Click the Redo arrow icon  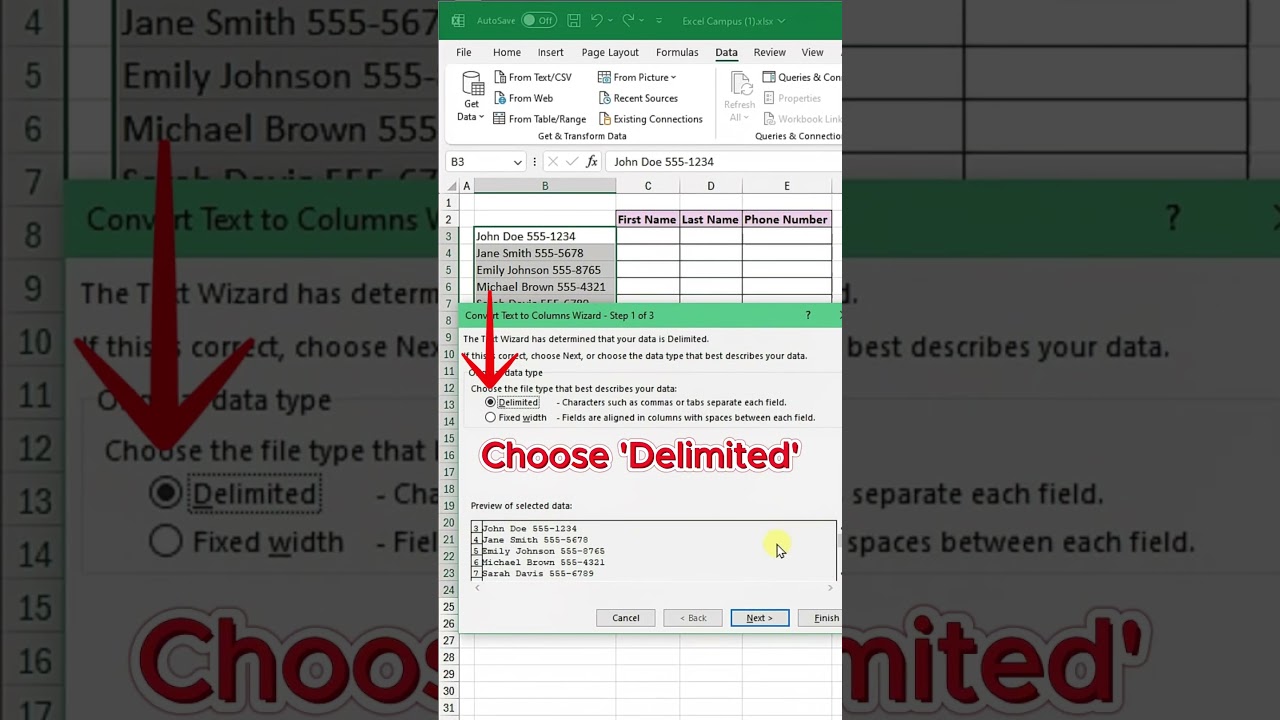(x=628, y=20)
